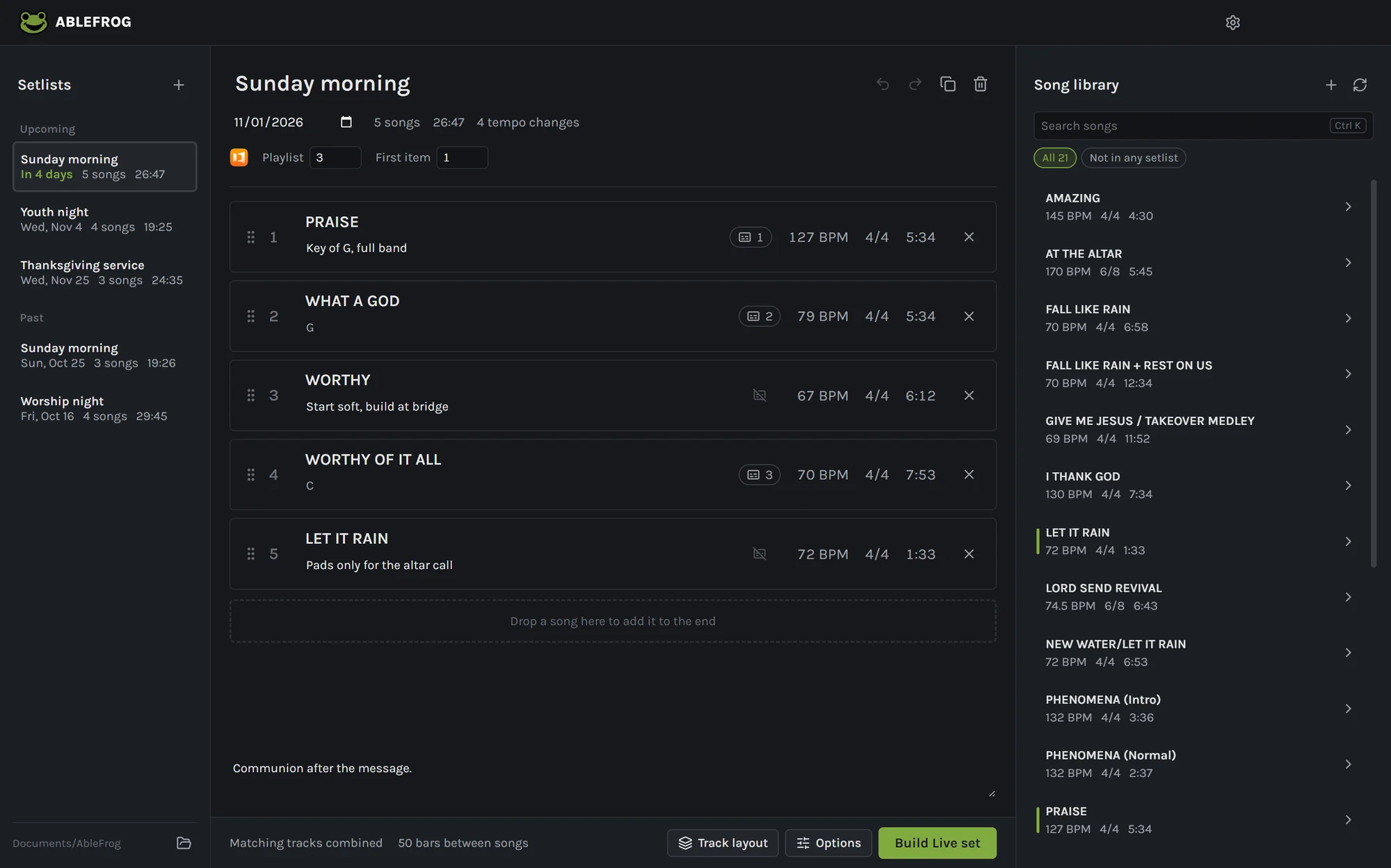Open Worship night setlist
The image size is (1391, 868).
pos(105,409)
